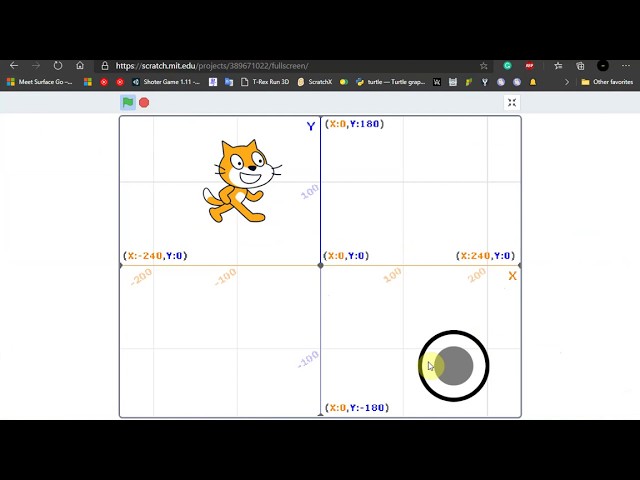
Task: Add this page to favorites with the star
Action: pyautogui.click(x=484, y=66)
